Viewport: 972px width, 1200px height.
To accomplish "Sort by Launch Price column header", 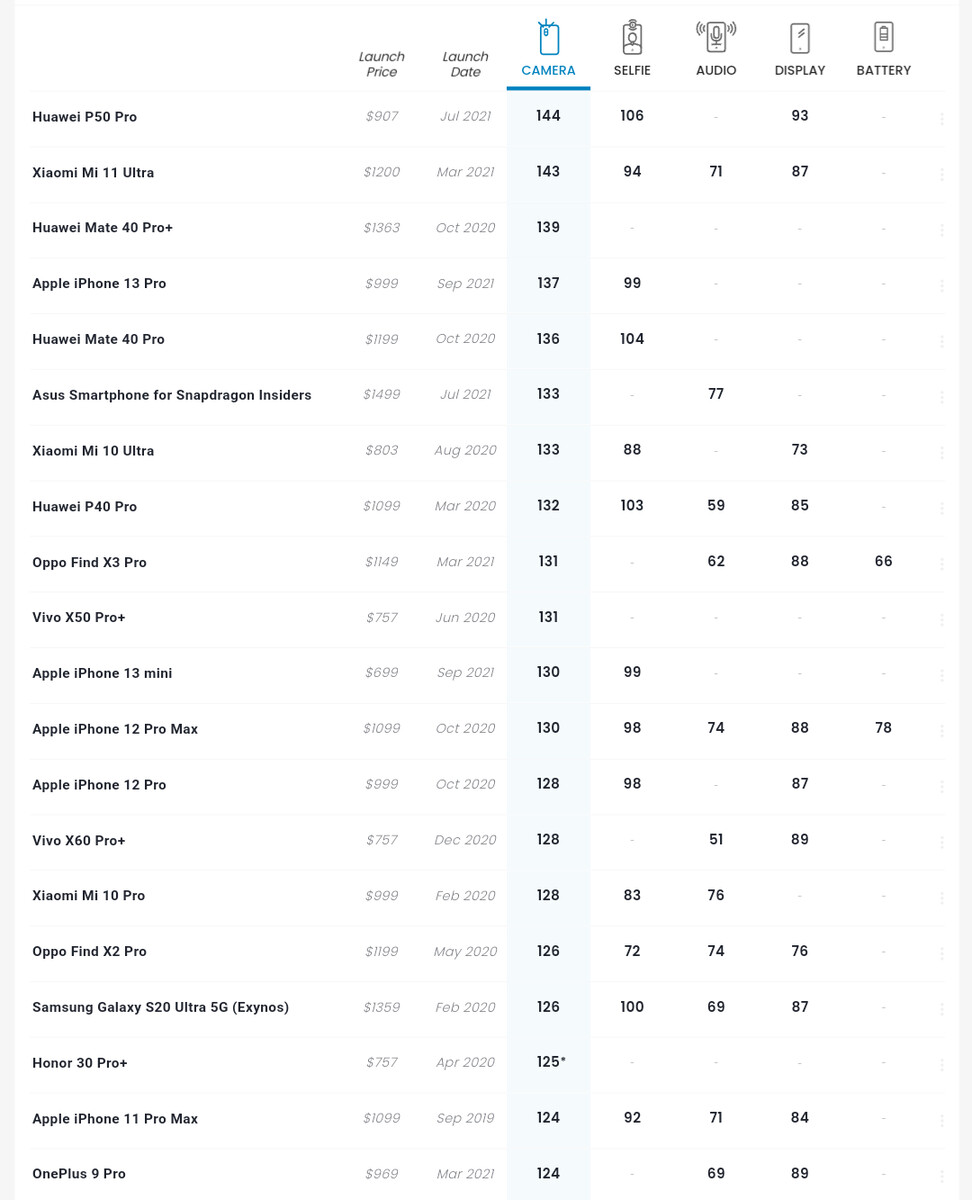I will pos(381,64).
